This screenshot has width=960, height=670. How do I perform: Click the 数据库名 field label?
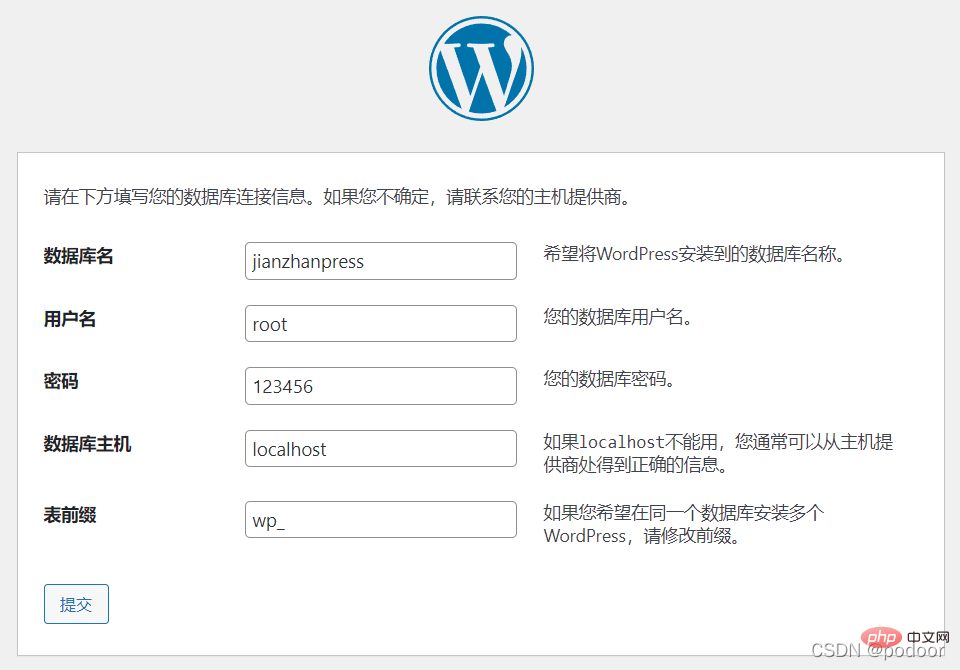pyautogui.click(x=79, y=256)
